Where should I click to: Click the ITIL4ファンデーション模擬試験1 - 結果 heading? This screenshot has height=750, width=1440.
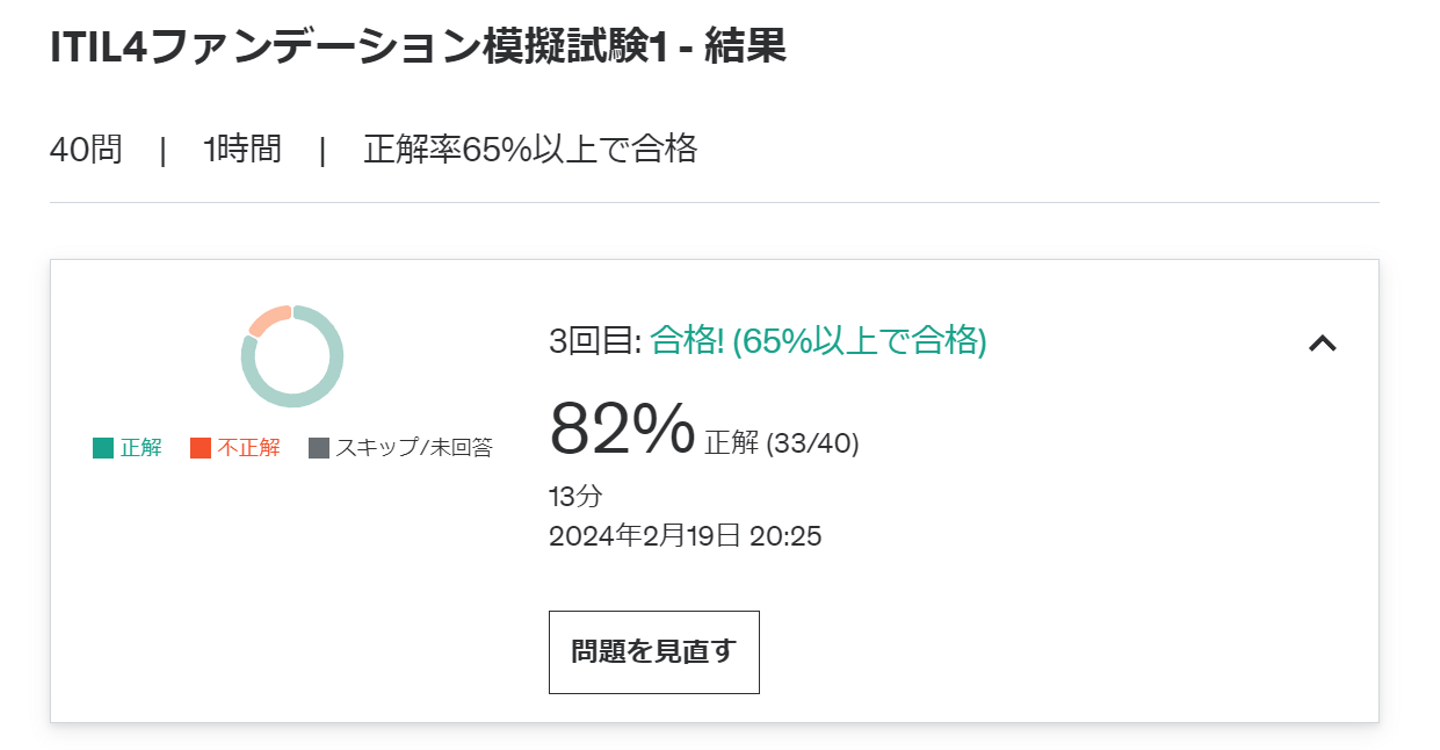tap(418, 47)
